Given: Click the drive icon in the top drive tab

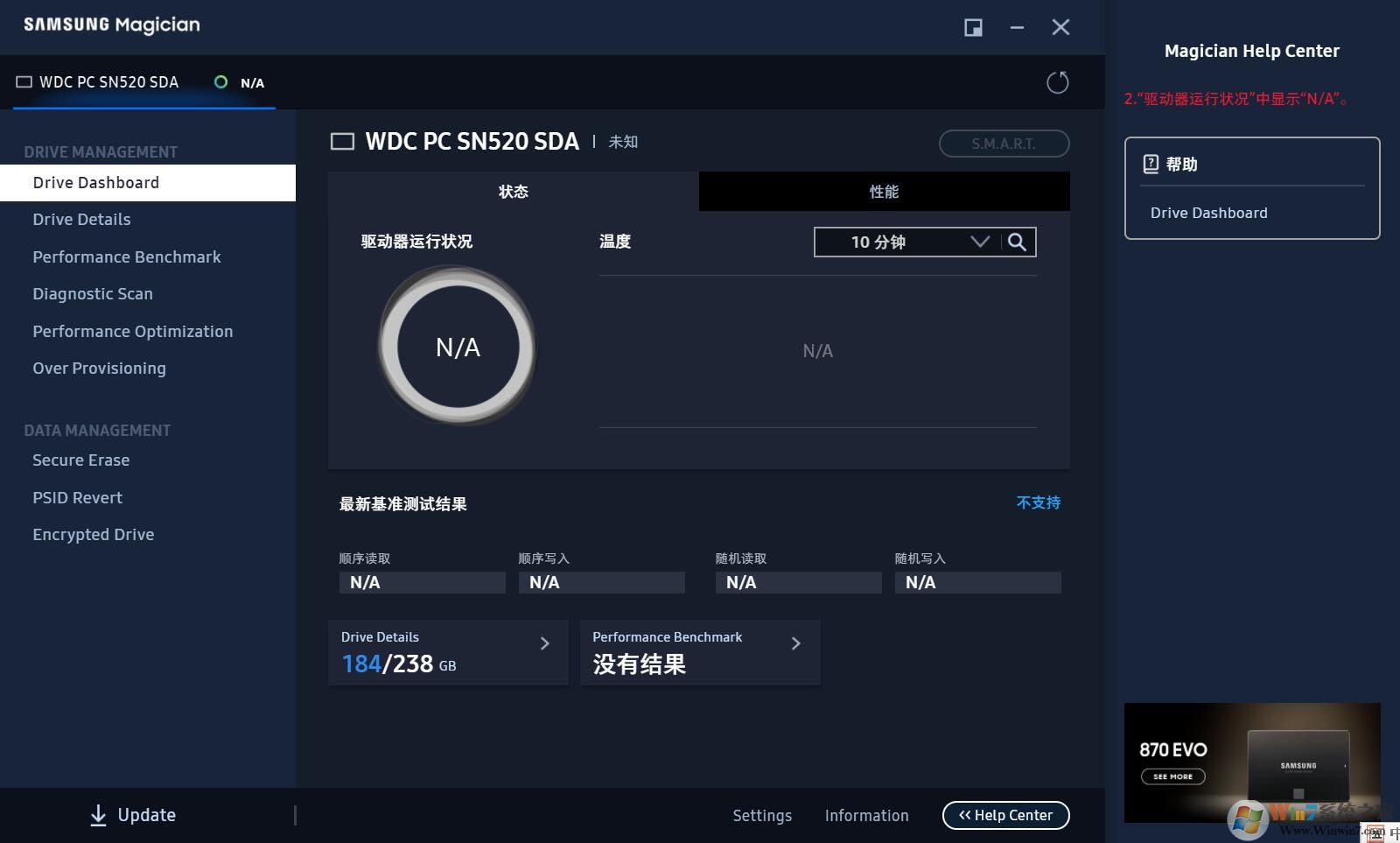Looking at the screenshot, I should point(24,82).
